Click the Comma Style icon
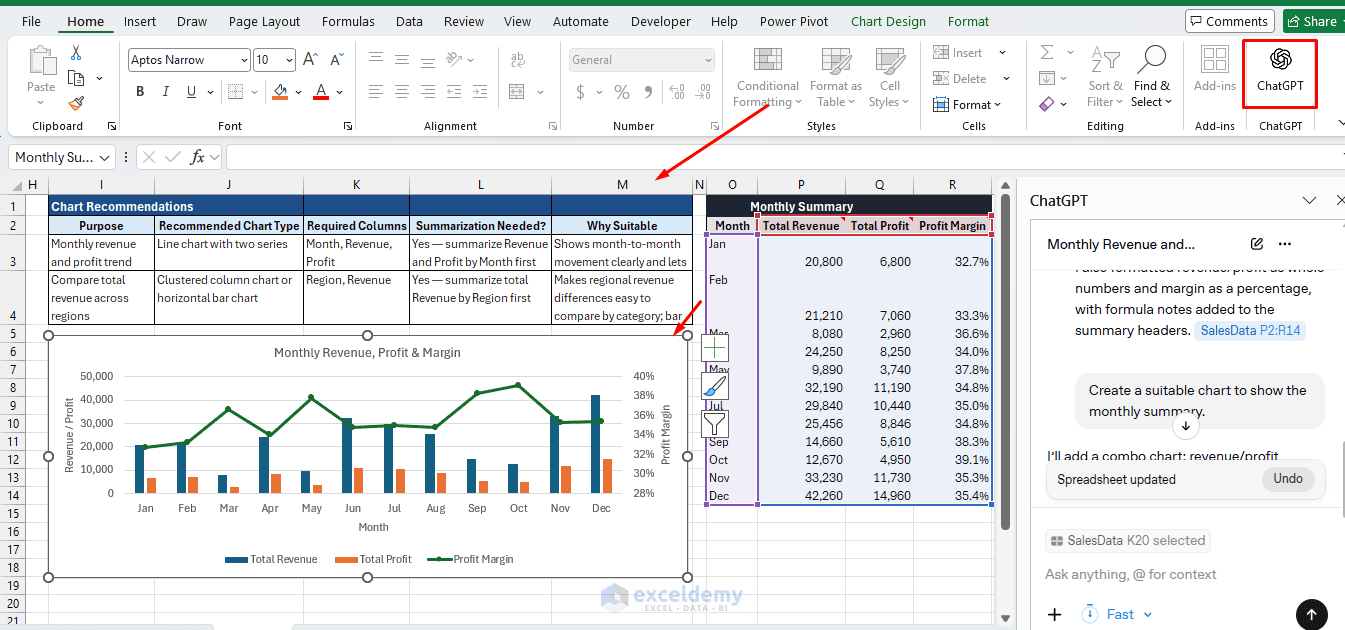1345x630 pixels. (x=650, y=92)
